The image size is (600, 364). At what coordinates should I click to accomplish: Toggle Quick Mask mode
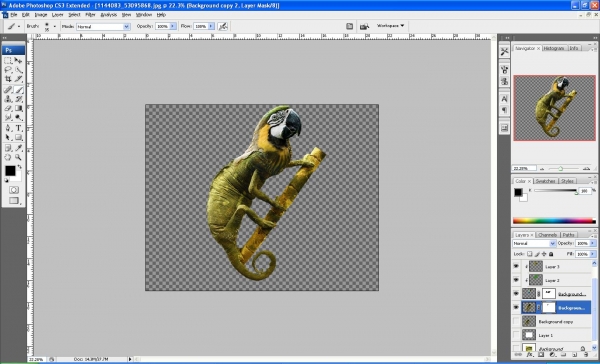(x=14, y=190)
